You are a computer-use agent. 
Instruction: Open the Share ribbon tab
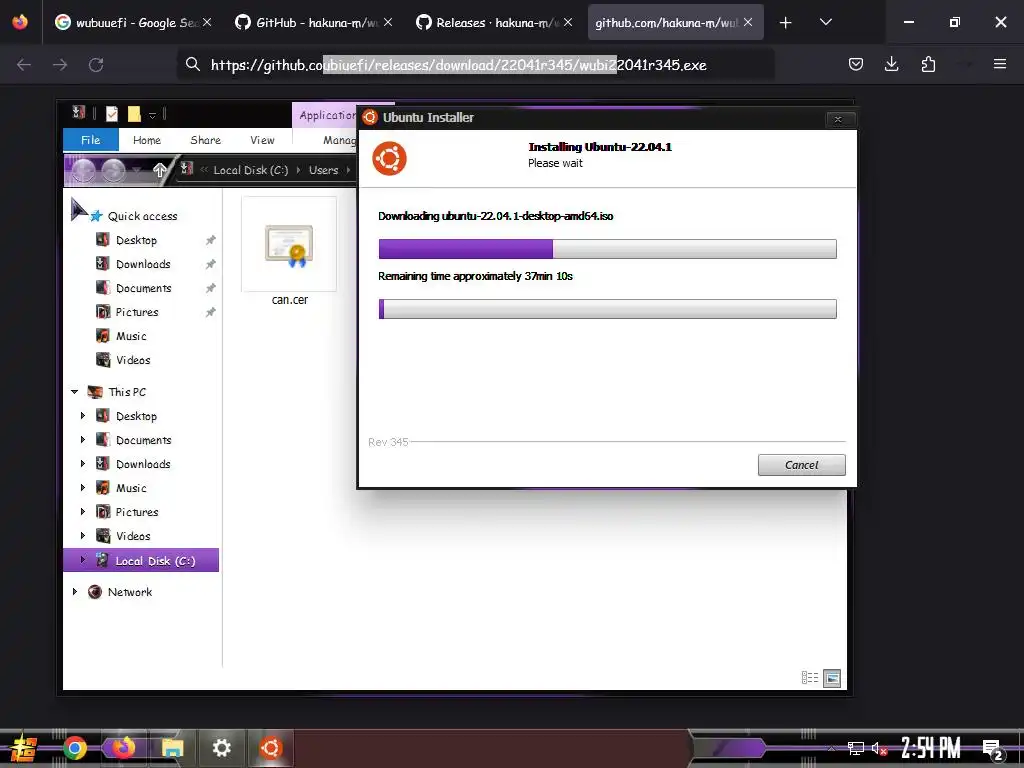point(206,140)
